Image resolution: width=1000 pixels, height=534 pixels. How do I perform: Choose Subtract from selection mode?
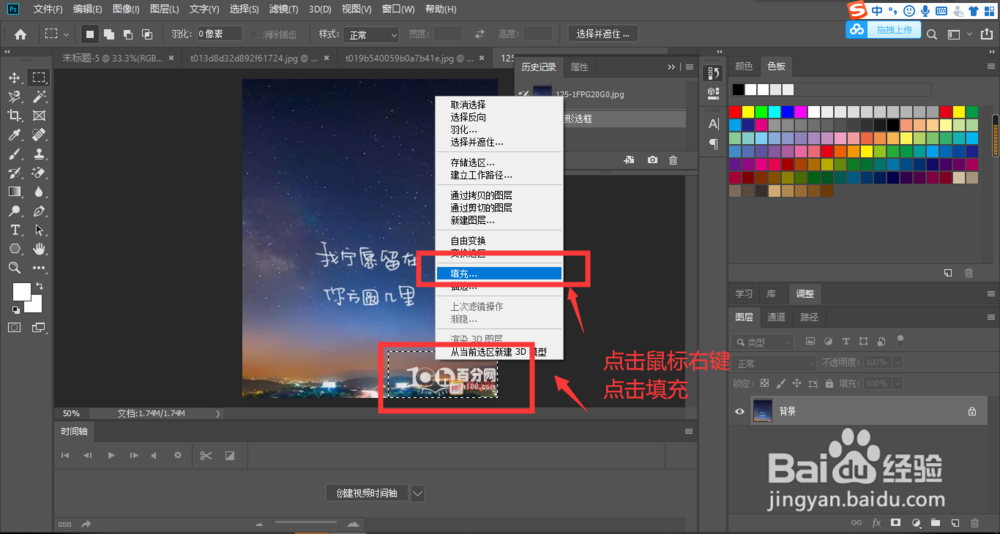tap(128, 34)
